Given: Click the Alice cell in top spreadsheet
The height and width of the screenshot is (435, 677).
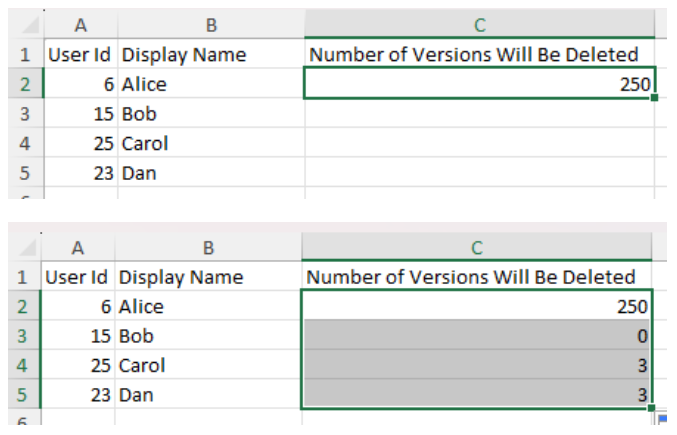Looking at the screenshot, I should 211,84.
